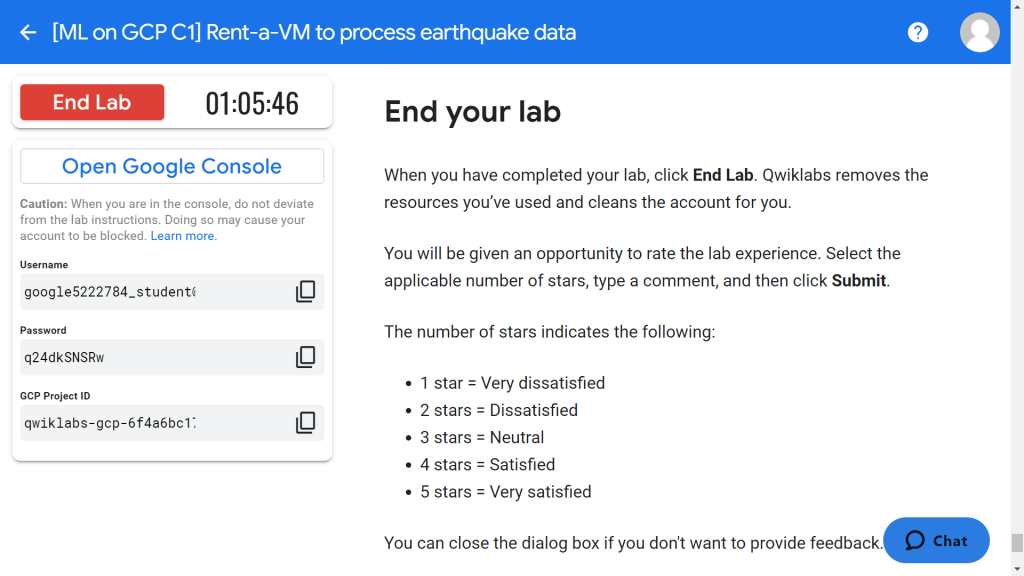
Task: Click the page scrollbar thumb
Action: tap(1017, 543)
